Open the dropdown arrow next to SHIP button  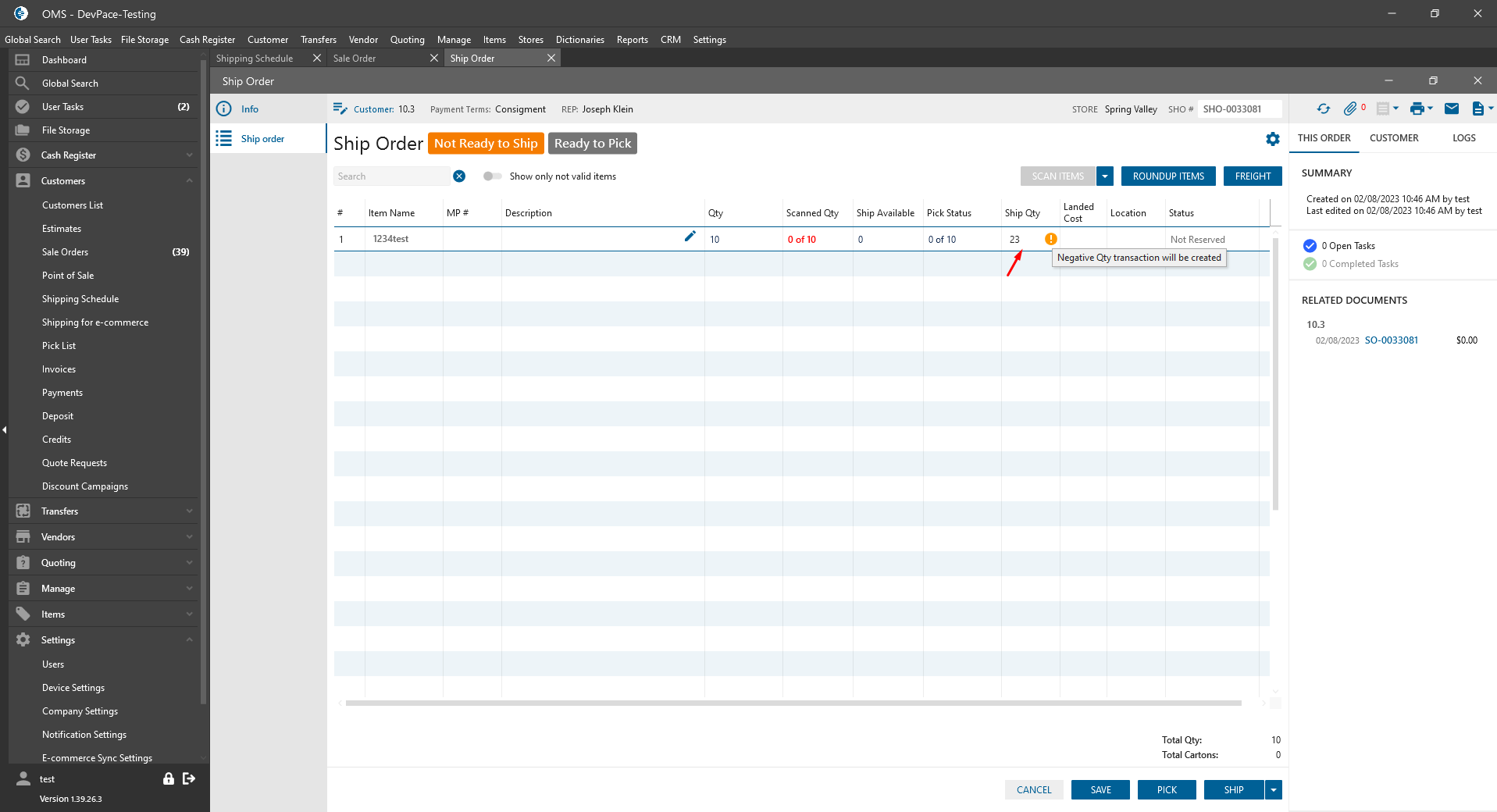click(1273, 790)
